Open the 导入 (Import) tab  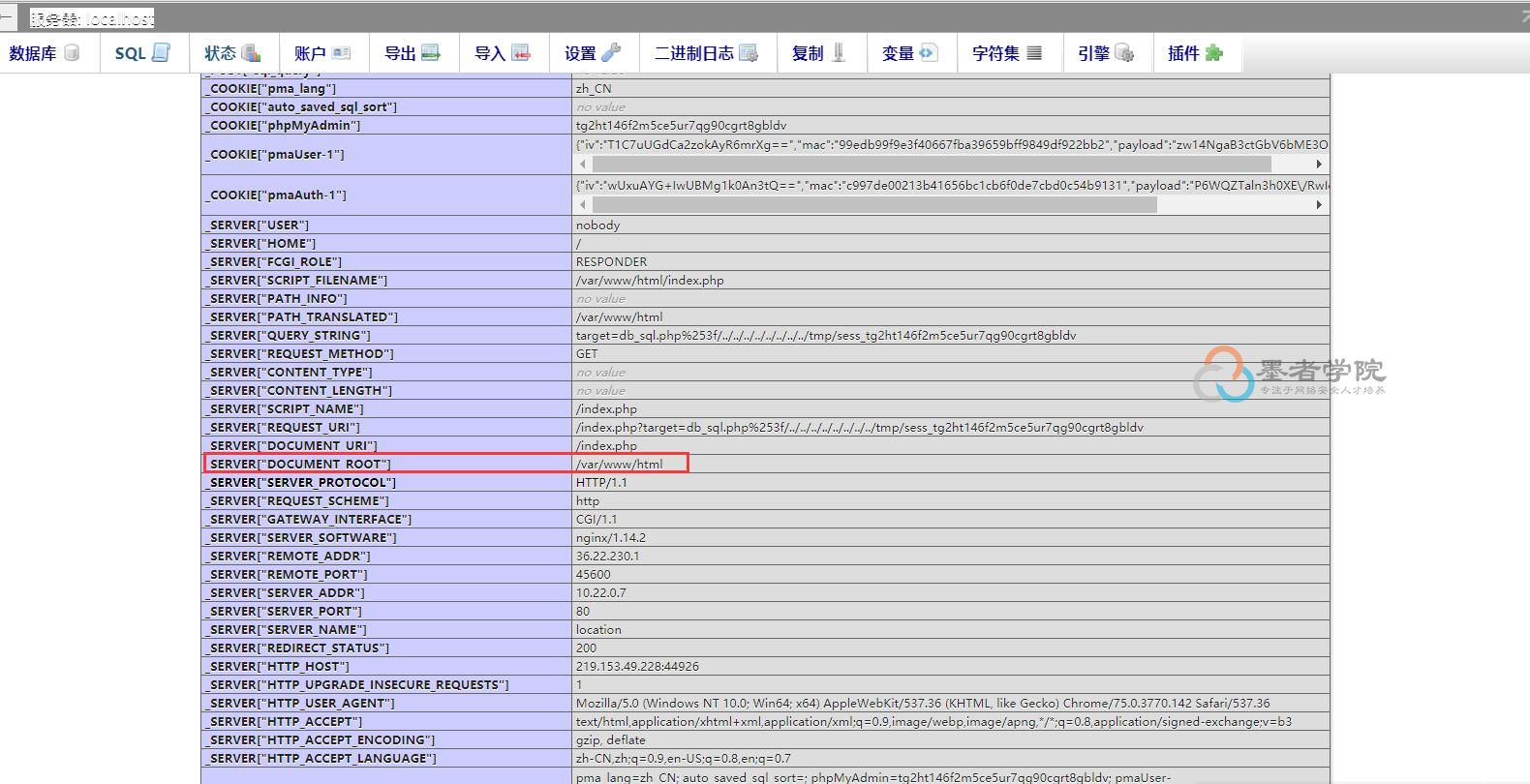pos(503,53)
